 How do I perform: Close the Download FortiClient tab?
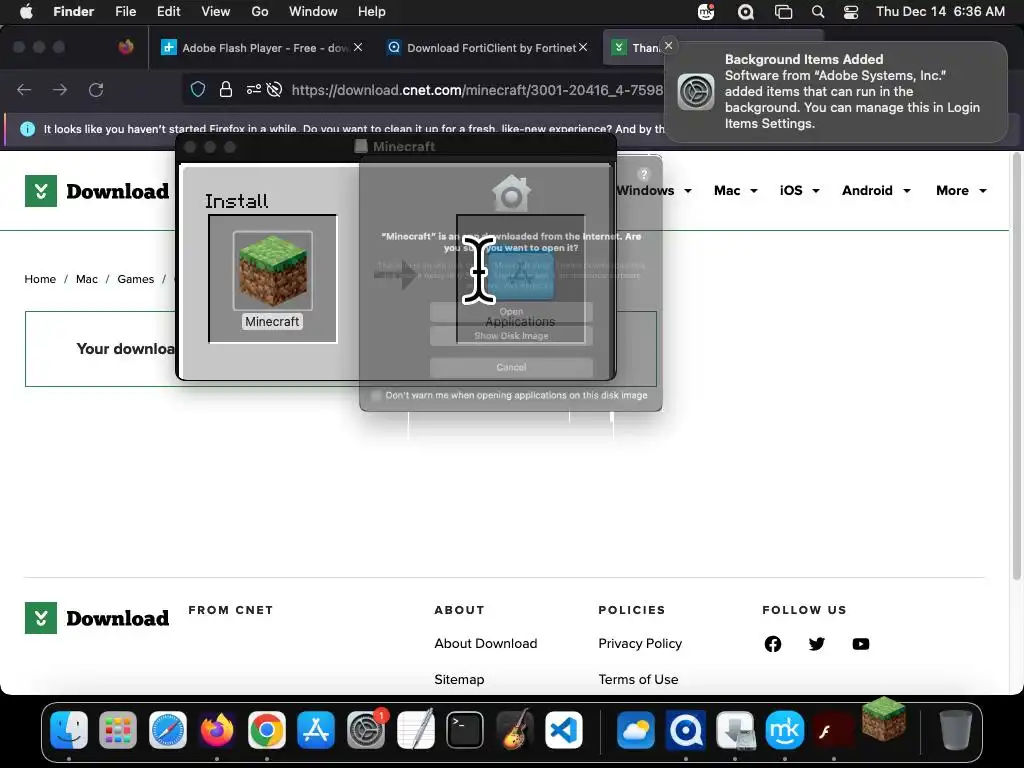point(583,47)
